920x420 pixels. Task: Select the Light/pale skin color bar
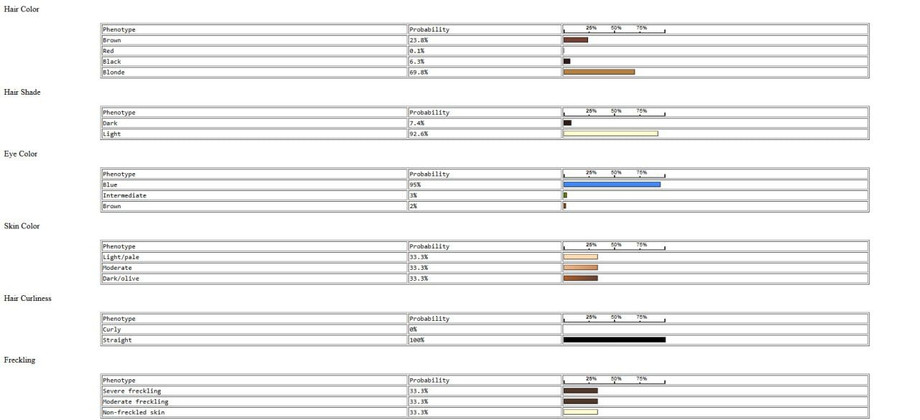point(580,257)
